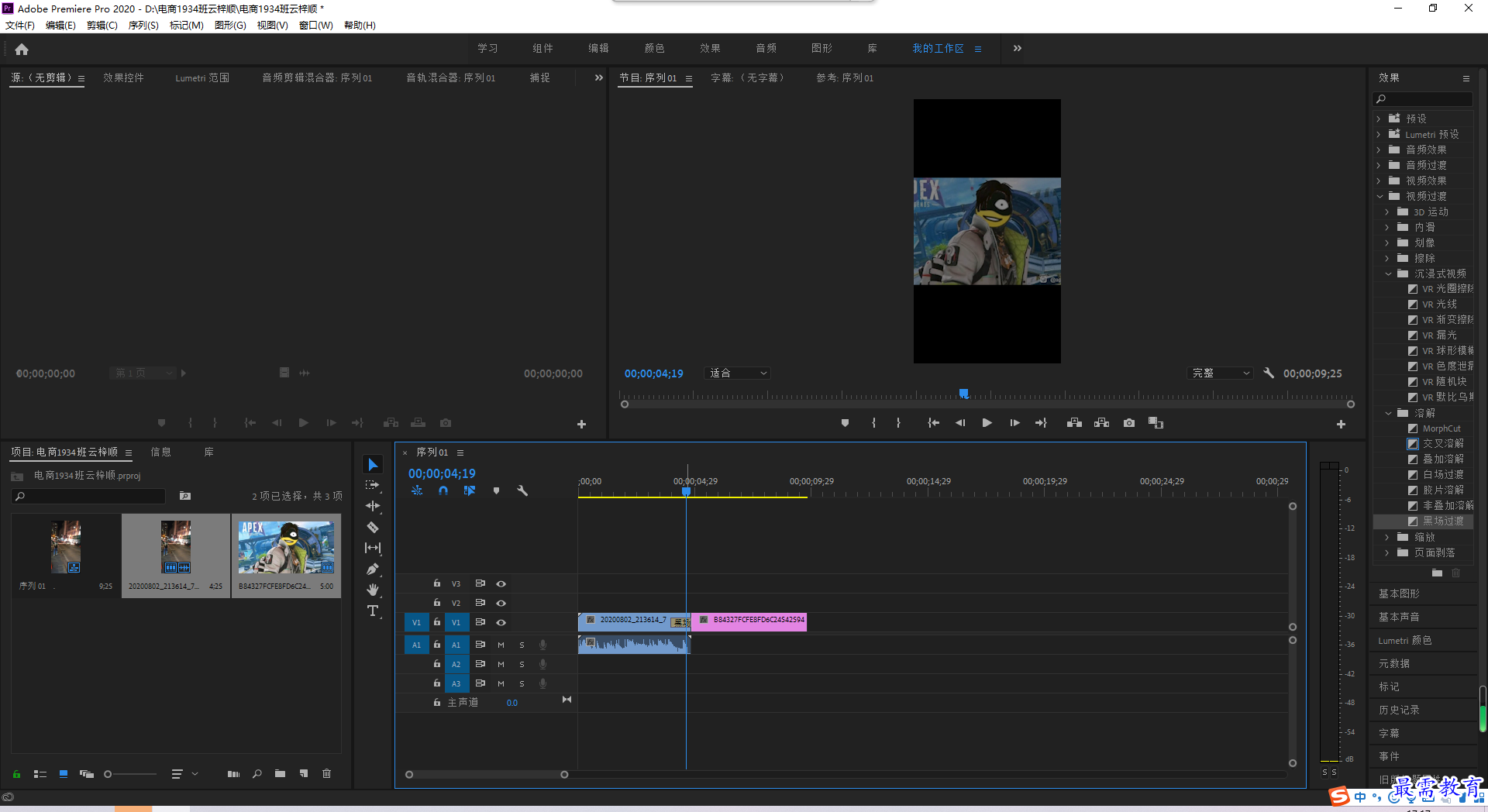Expand the 视频效果 folder
Viewport: 1488px width, 812px height.
[1379, 181]
